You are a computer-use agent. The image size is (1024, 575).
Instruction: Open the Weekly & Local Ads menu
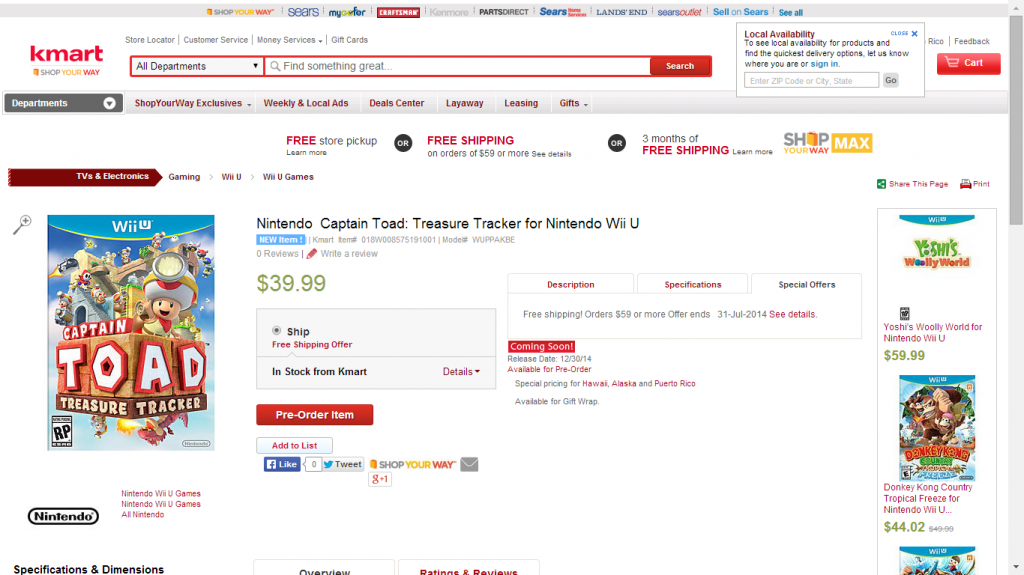pos(306,103)
